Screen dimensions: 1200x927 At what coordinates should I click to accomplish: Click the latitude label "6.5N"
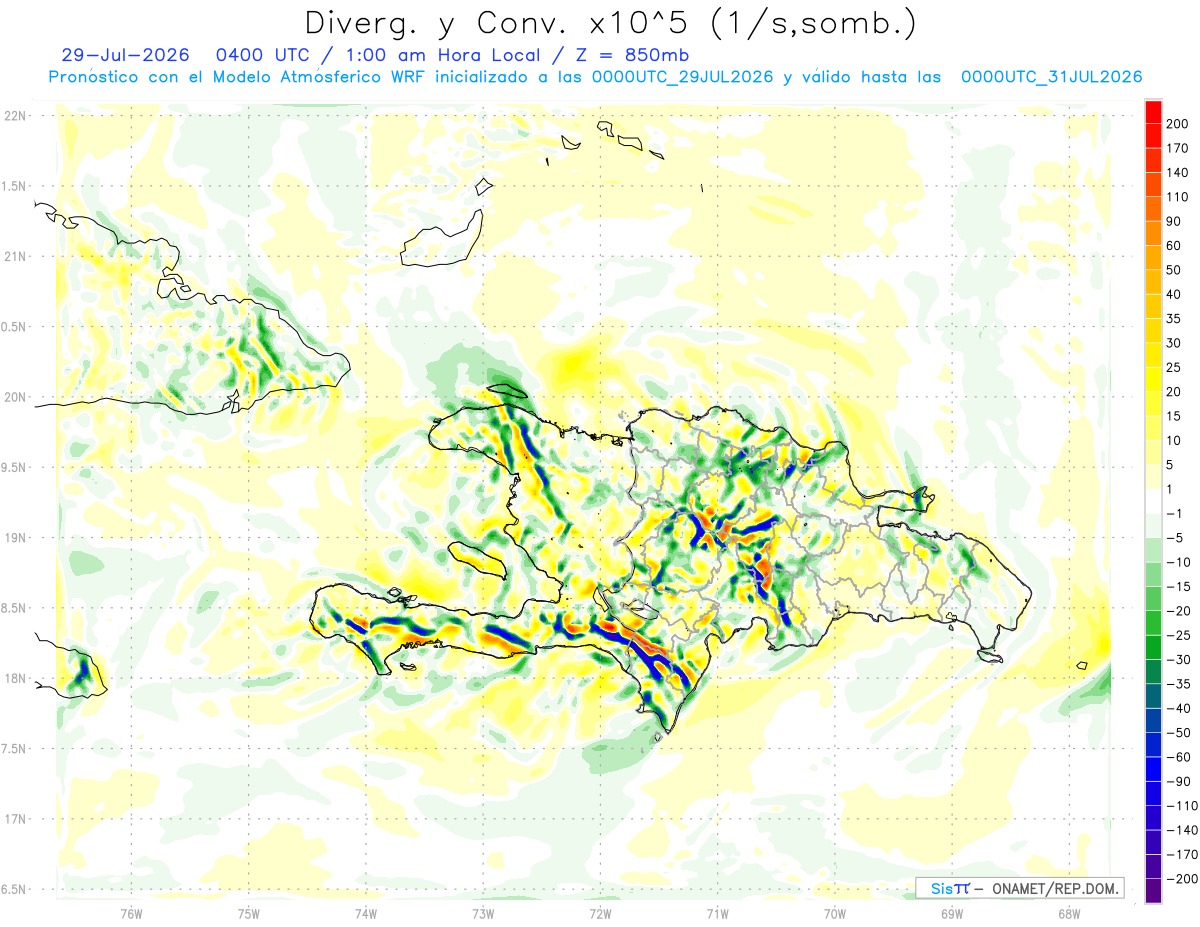point(15,889)
